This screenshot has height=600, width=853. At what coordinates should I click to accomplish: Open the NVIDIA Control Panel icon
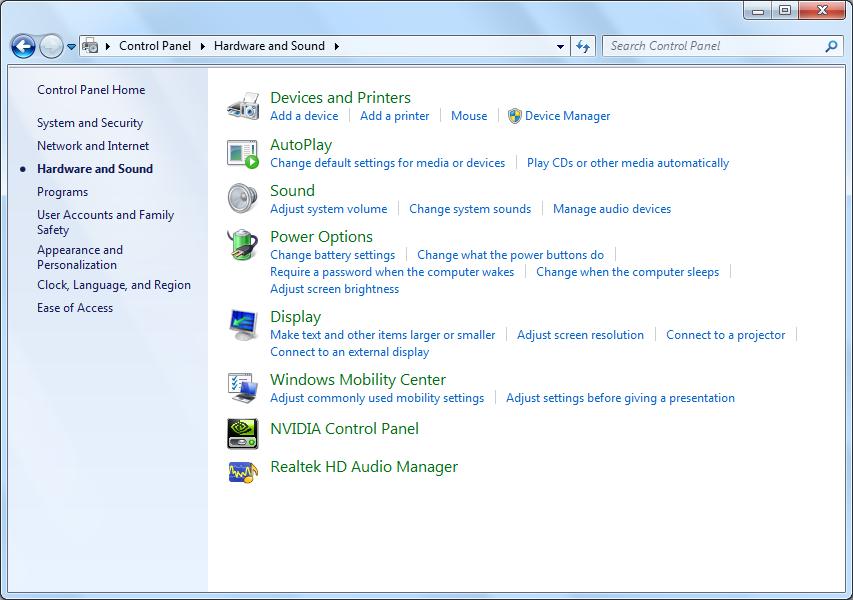[243, 434]
